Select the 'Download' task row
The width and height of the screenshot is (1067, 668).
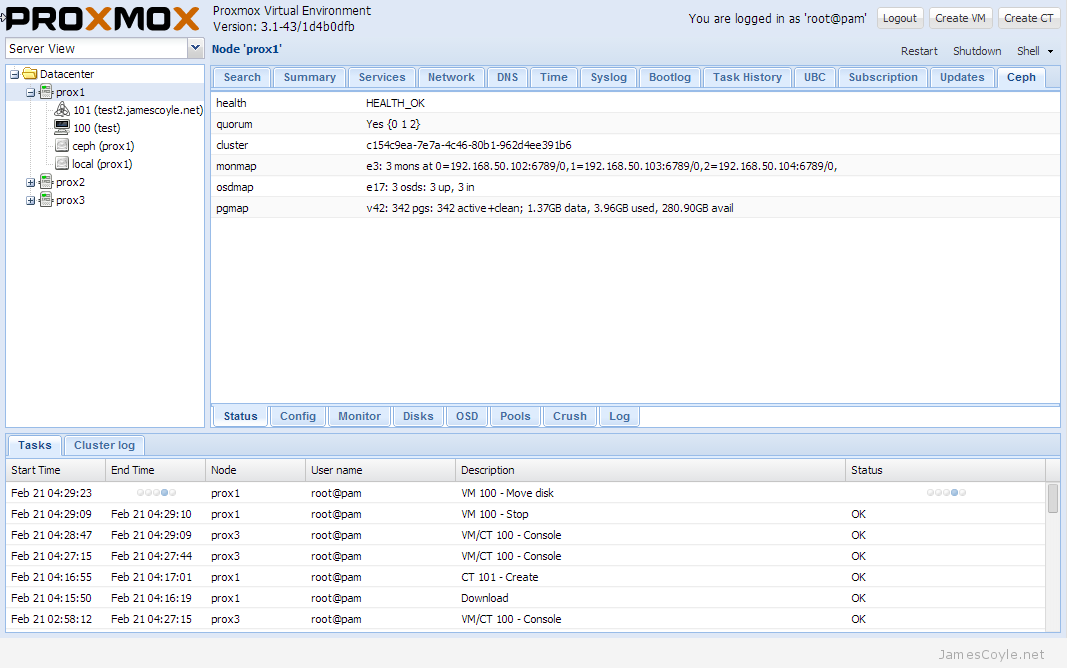pos(525,598)
